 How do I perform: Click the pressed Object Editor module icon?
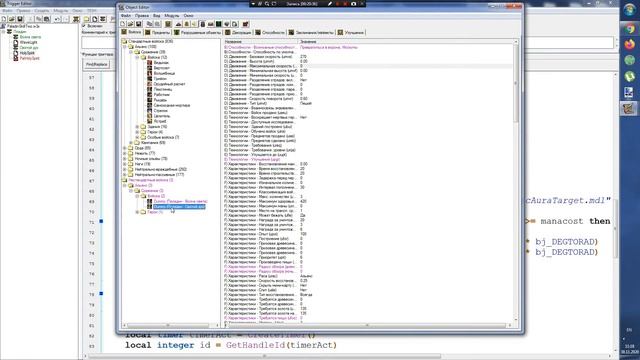(x=202, y=24)
